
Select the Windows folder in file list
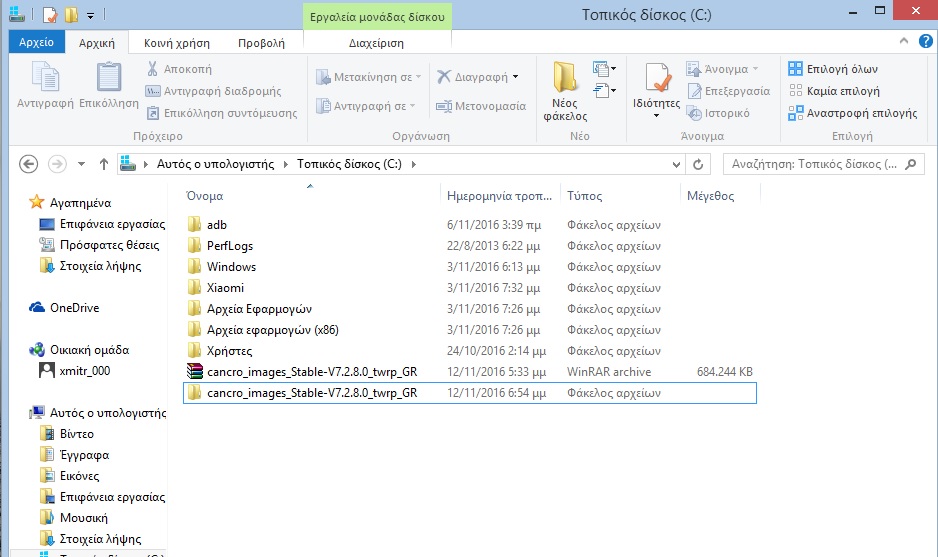pos(231,267)
